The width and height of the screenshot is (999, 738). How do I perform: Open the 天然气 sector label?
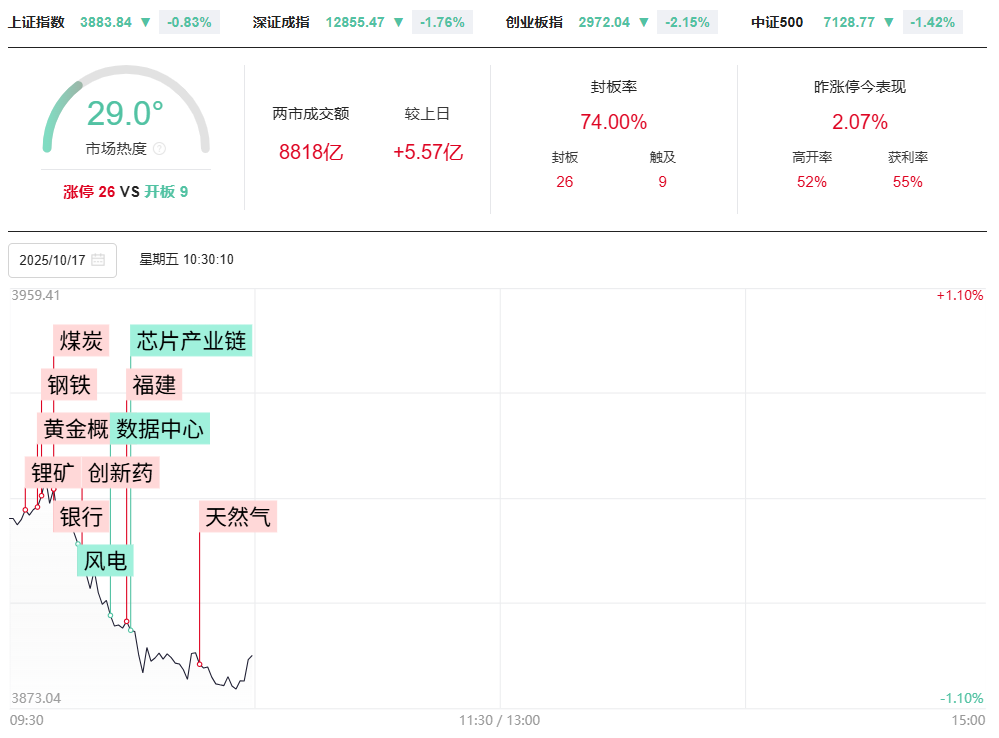(x=237, y=517)
